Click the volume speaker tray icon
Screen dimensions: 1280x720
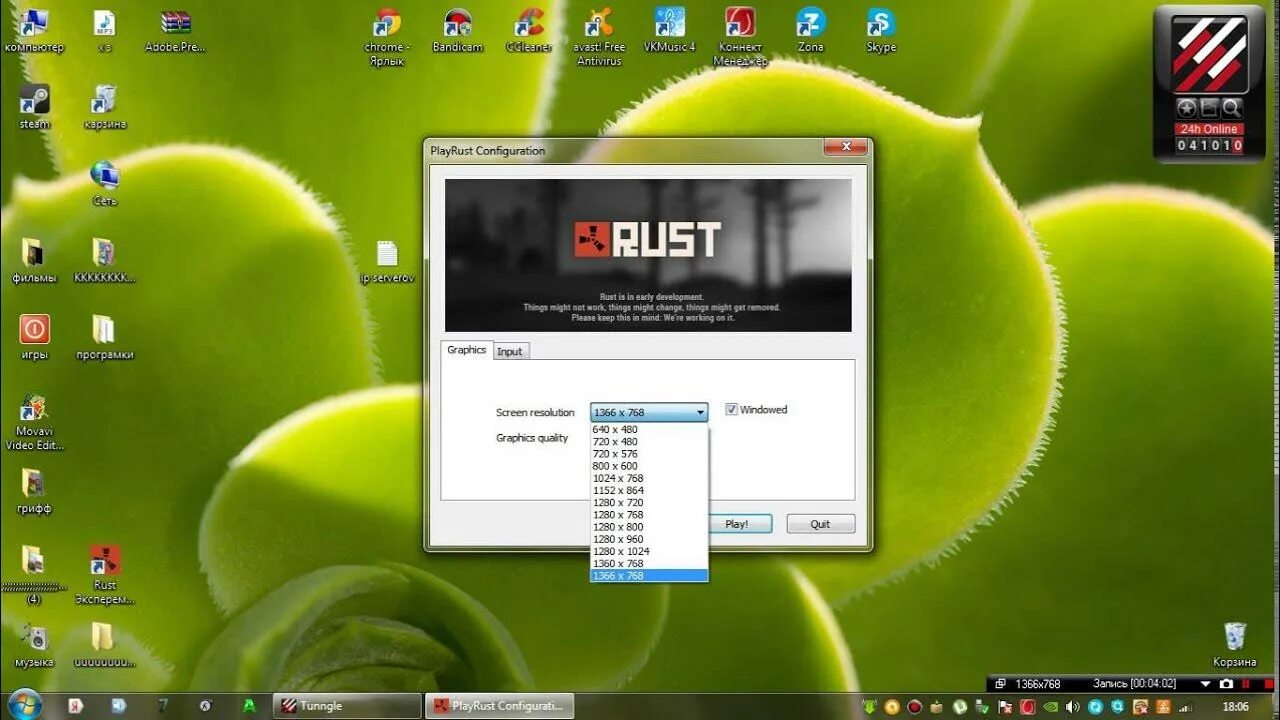click(1071, 707)
